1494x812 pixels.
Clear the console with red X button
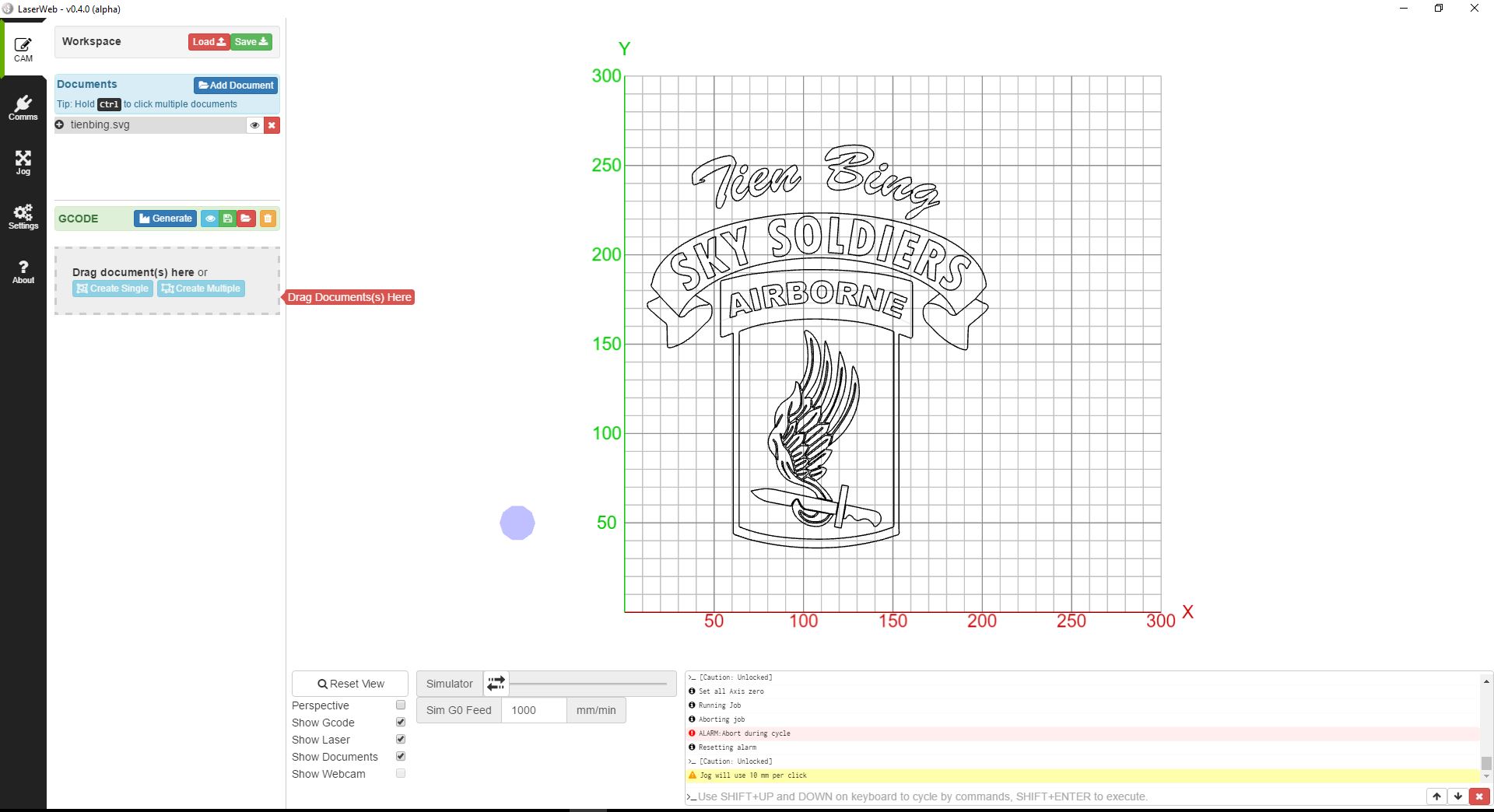tap(1479, 796)
